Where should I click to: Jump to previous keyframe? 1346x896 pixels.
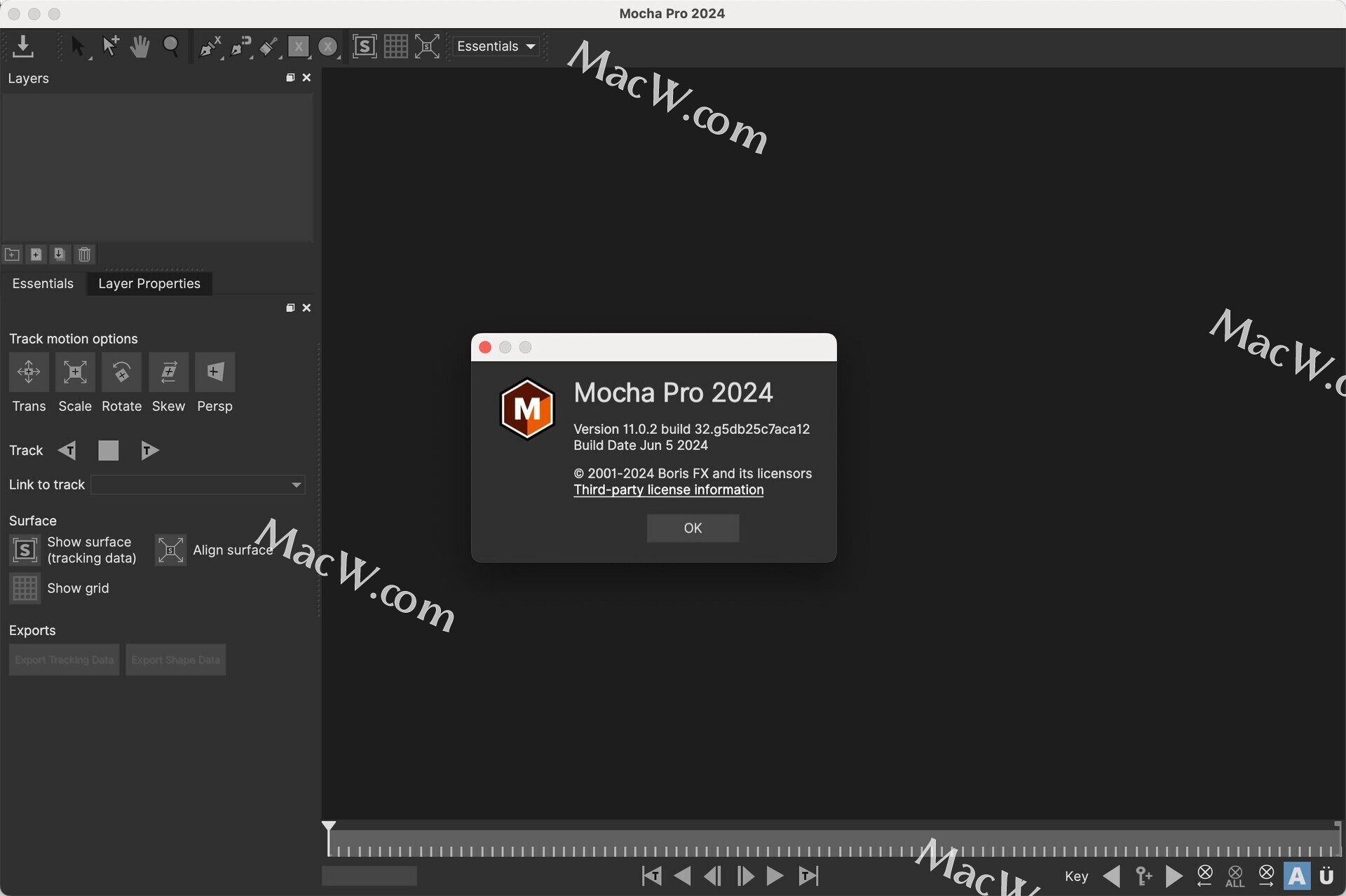(x=1111, y=876)
